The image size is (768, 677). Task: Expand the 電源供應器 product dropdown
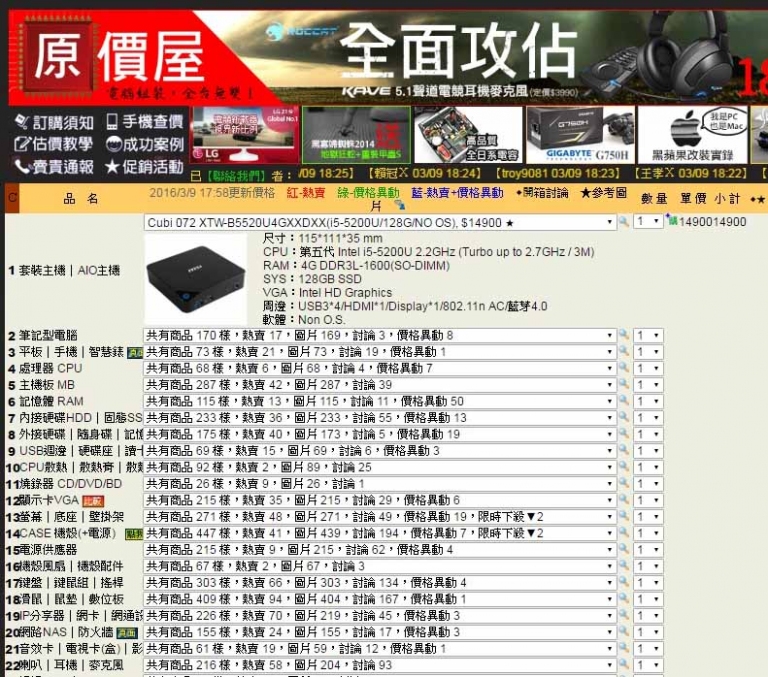click(x=380, y=550)
